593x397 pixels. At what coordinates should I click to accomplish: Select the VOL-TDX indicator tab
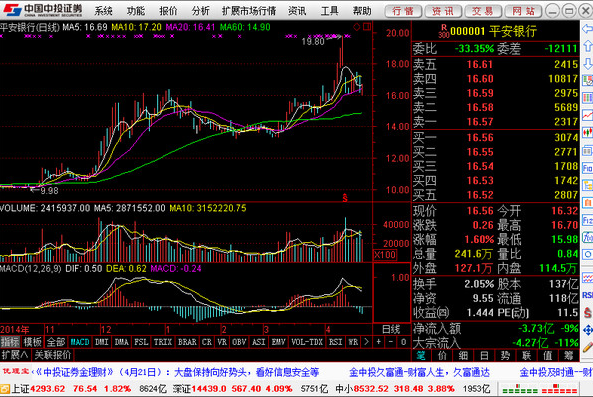pos(307,342)
